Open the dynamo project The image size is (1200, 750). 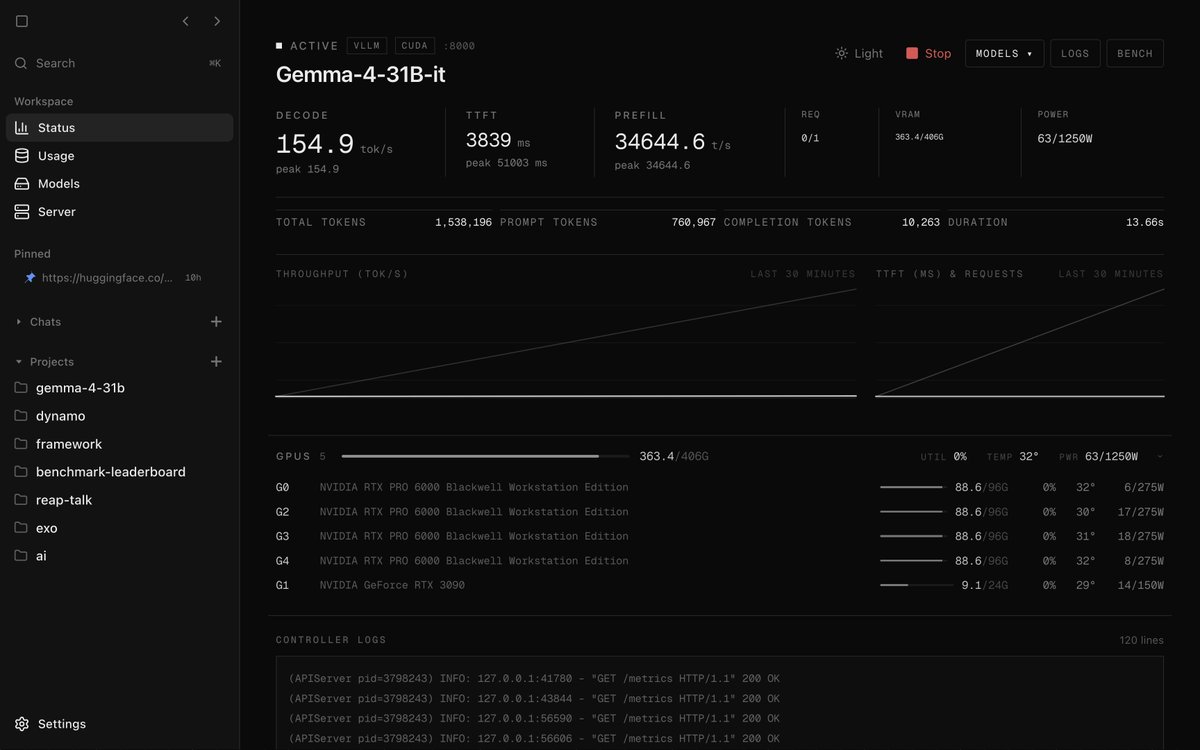[x=120, y=416]
